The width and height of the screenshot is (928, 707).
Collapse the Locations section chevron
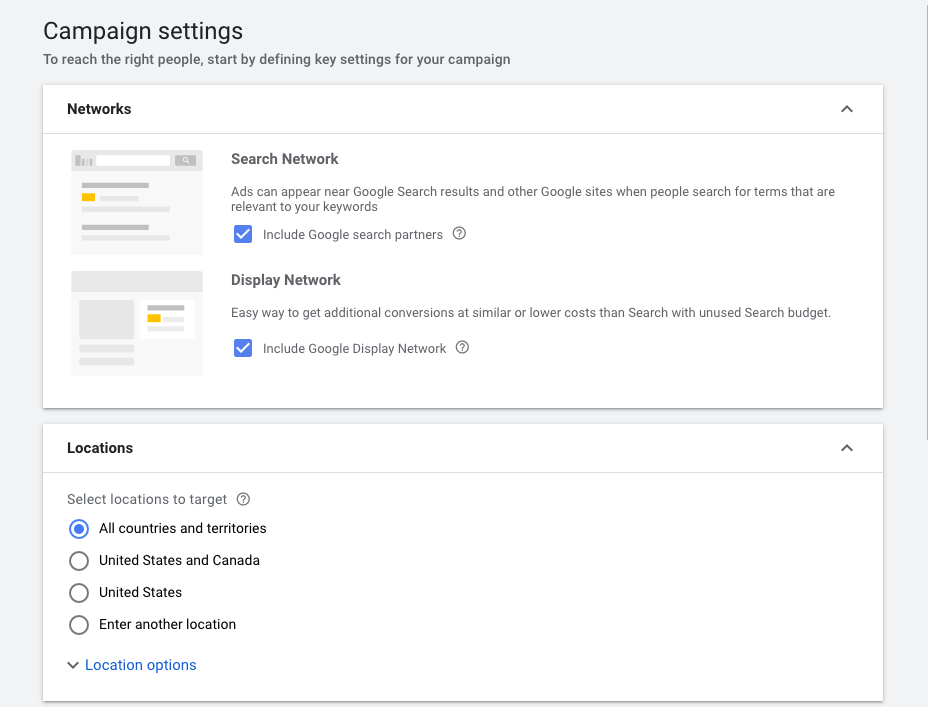click(847, 448)
